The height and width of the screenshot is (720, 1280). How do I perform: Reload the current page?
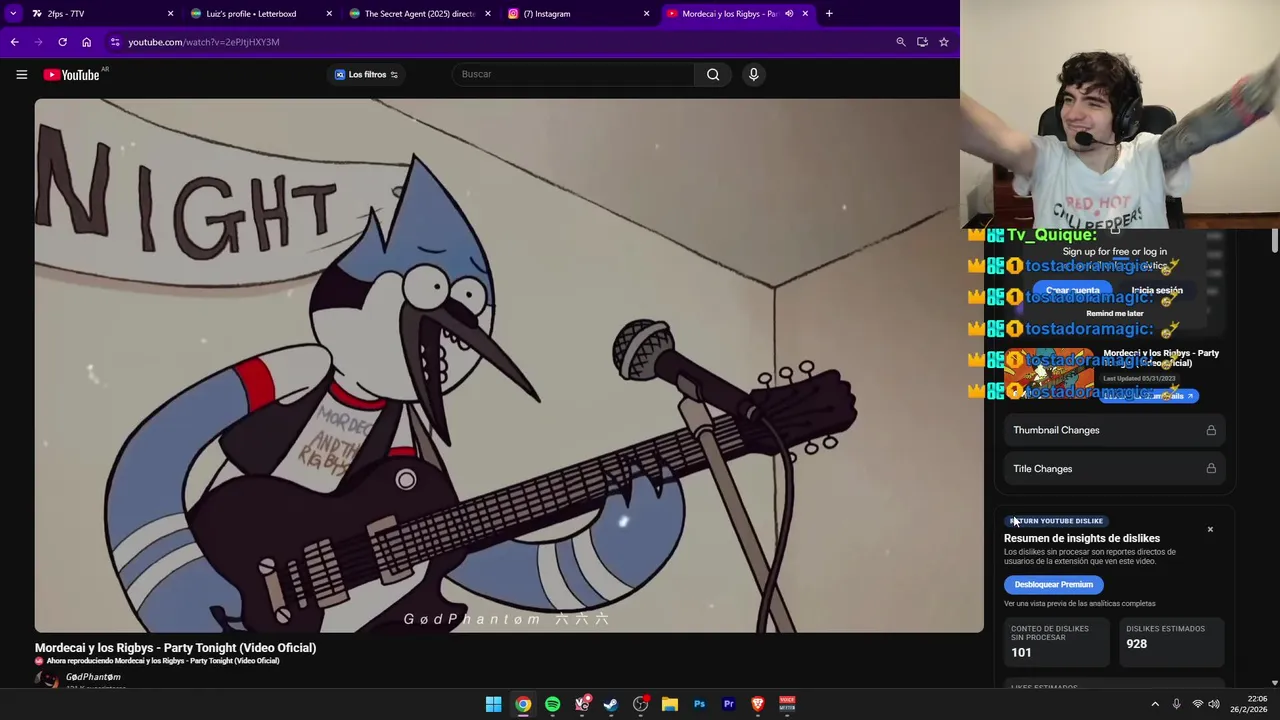(x=62, y=42)
